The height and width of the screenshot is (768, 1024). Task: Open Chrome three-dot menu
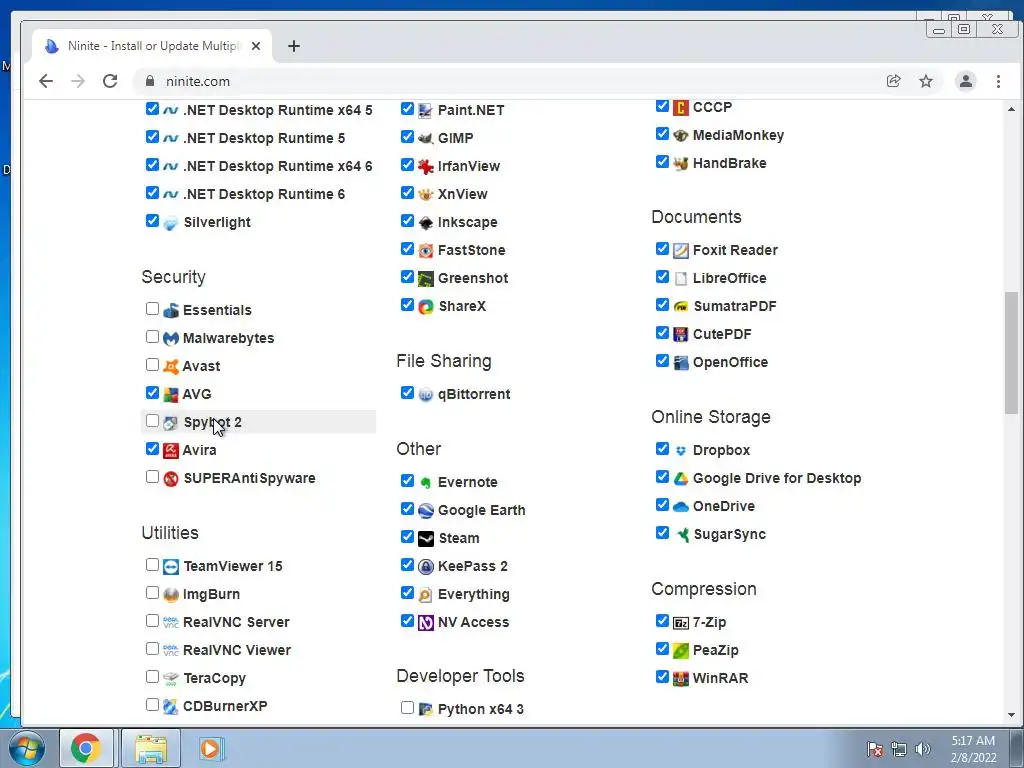point(998,81)
